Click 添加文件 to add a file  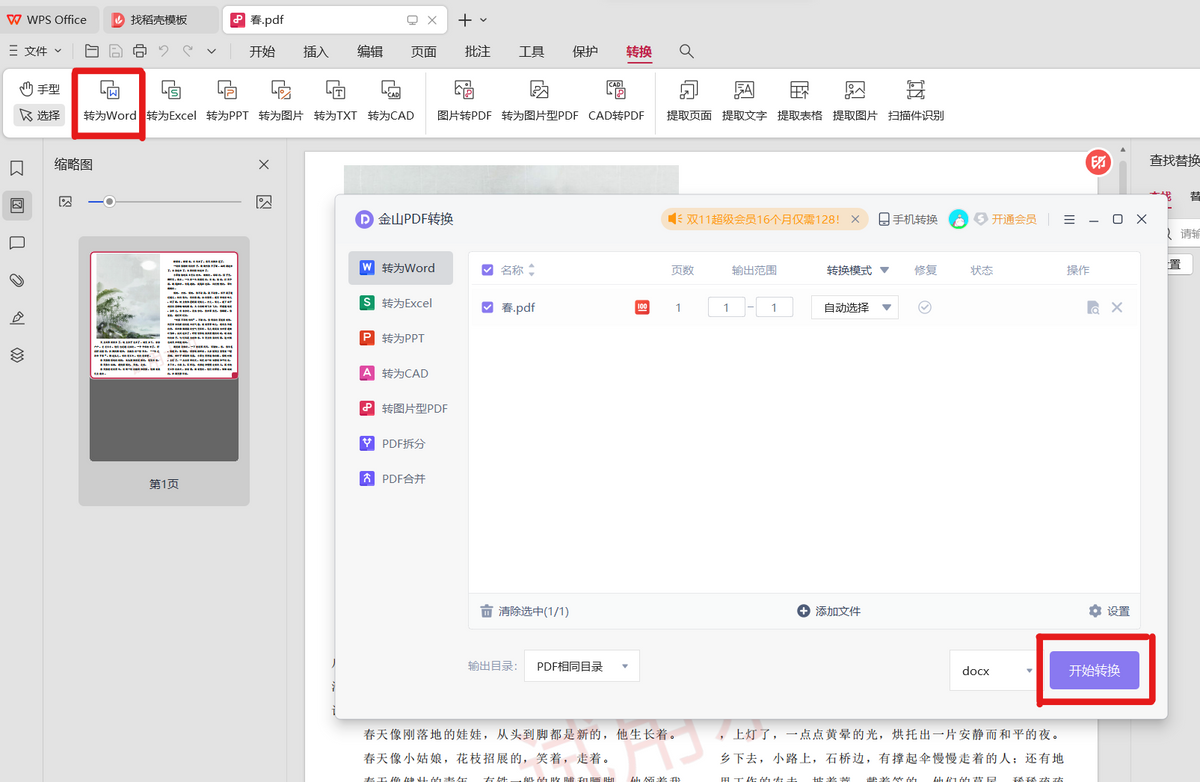click(x=829, y=611)
